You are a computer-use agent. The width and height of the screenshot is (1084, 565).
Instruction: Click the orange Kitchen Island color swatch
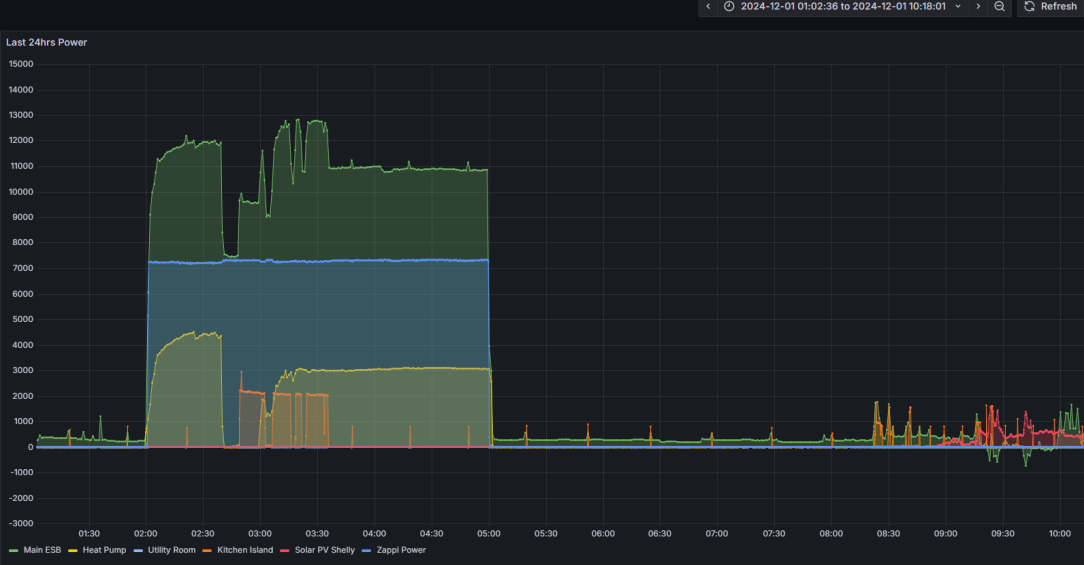[x=207, y=550]
